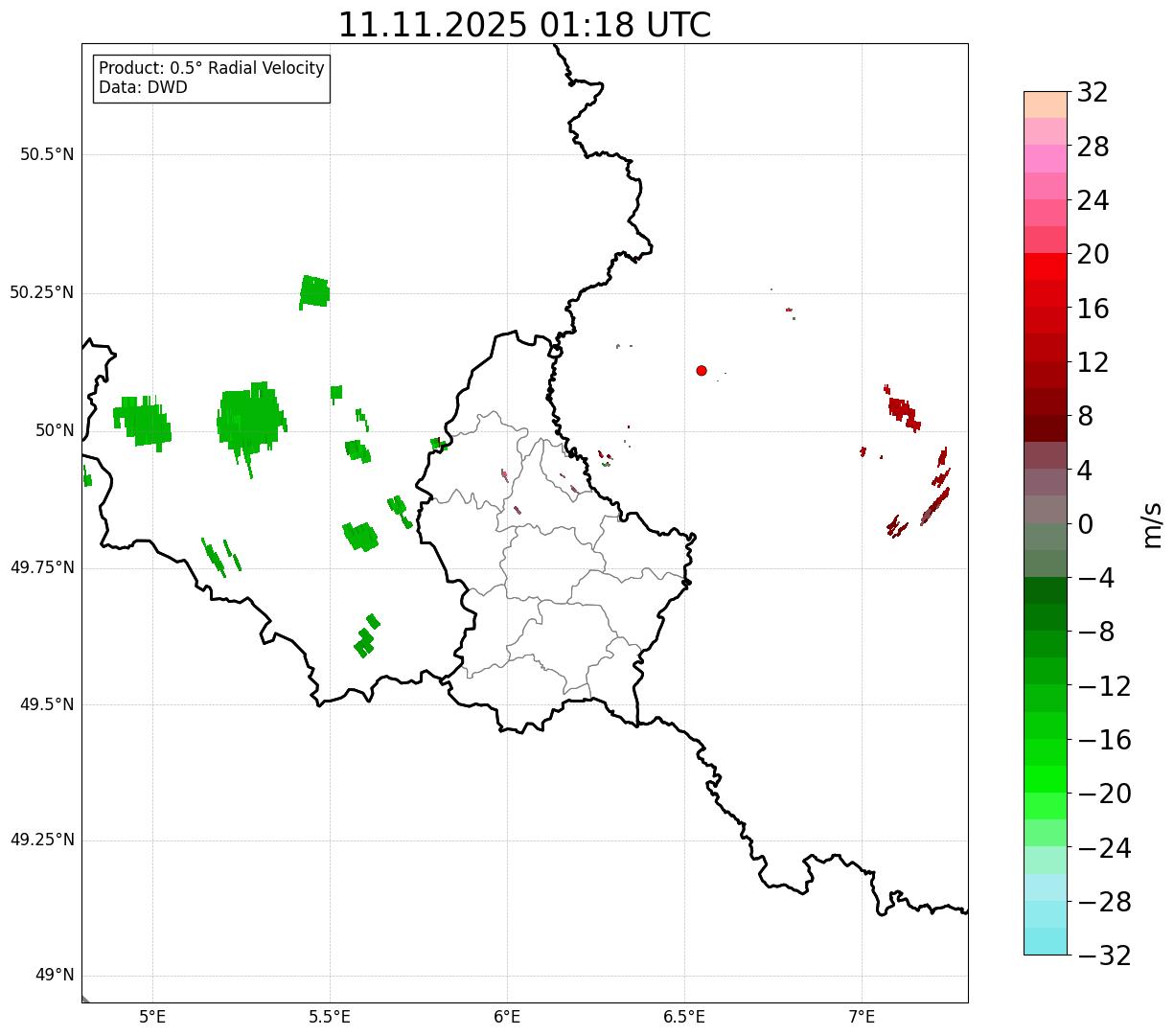This screenshot has width=1174, height=1036.
Task: Click the colorbar label −12
Action: coord(1104,686)
